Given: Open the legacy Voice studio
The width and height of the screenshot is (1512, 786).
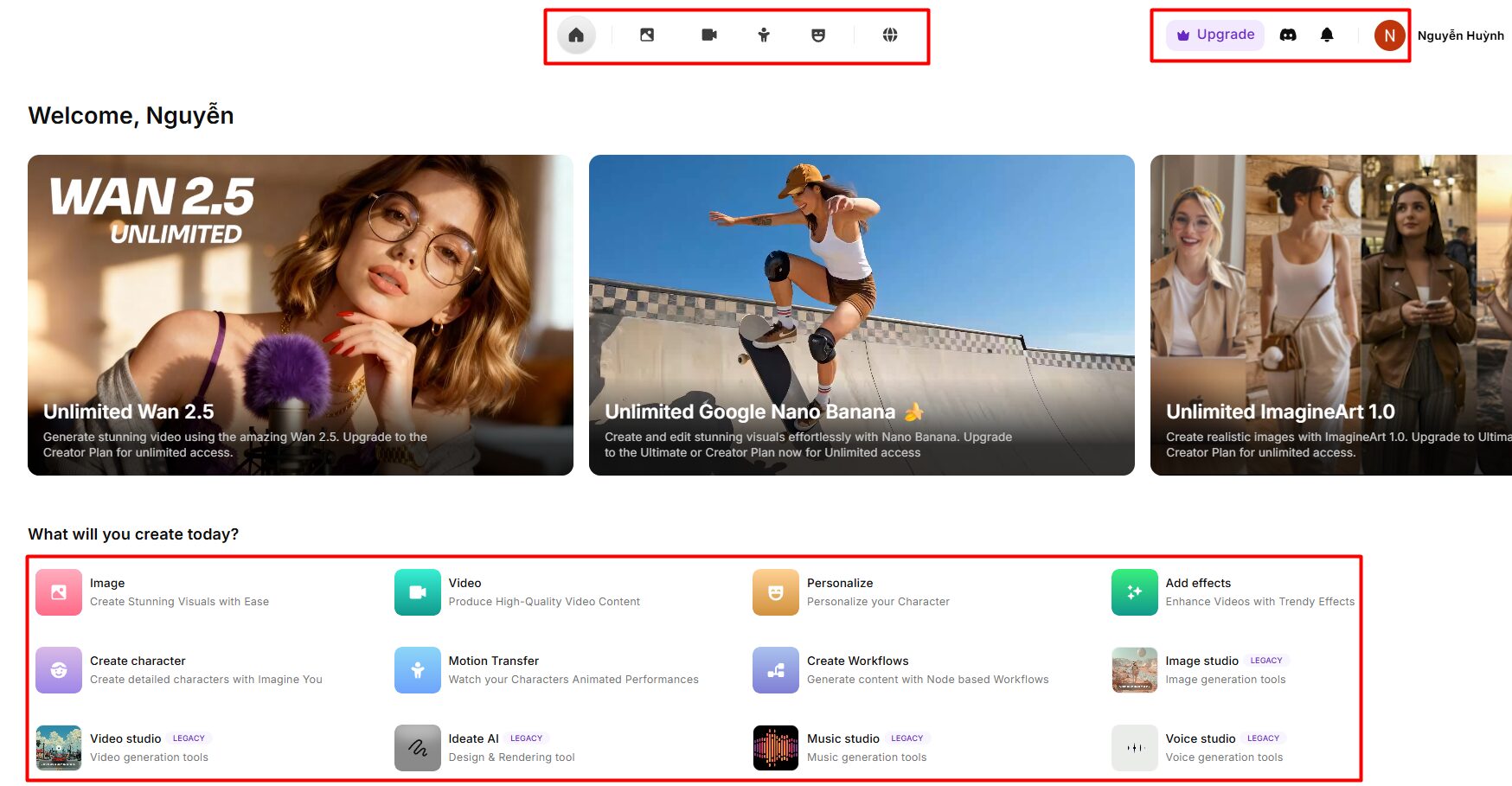Looking at the screenshot, I should tap(1200, 748).
